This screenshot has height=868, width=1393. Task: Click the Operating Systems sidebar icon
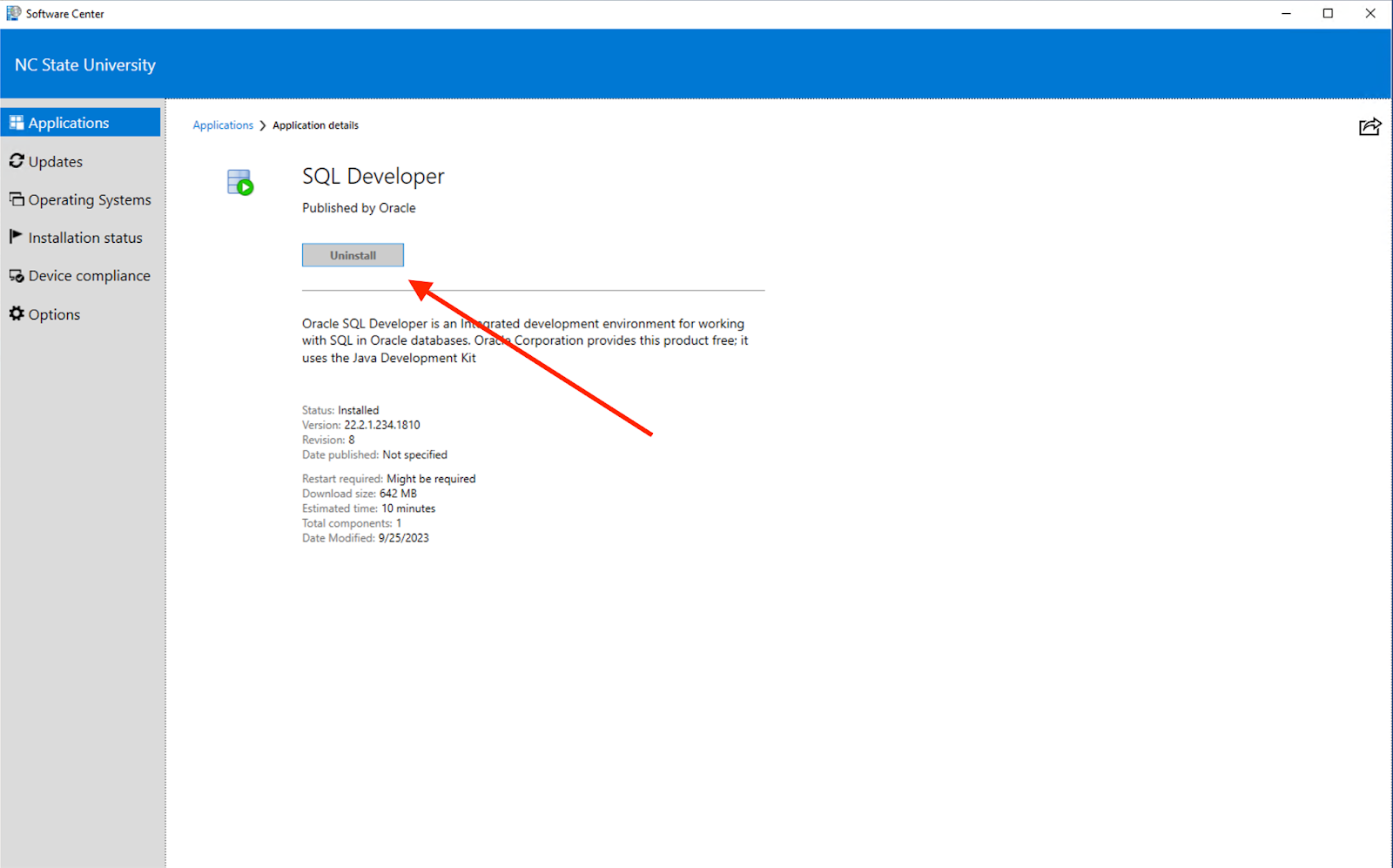(x=17, y=199)
